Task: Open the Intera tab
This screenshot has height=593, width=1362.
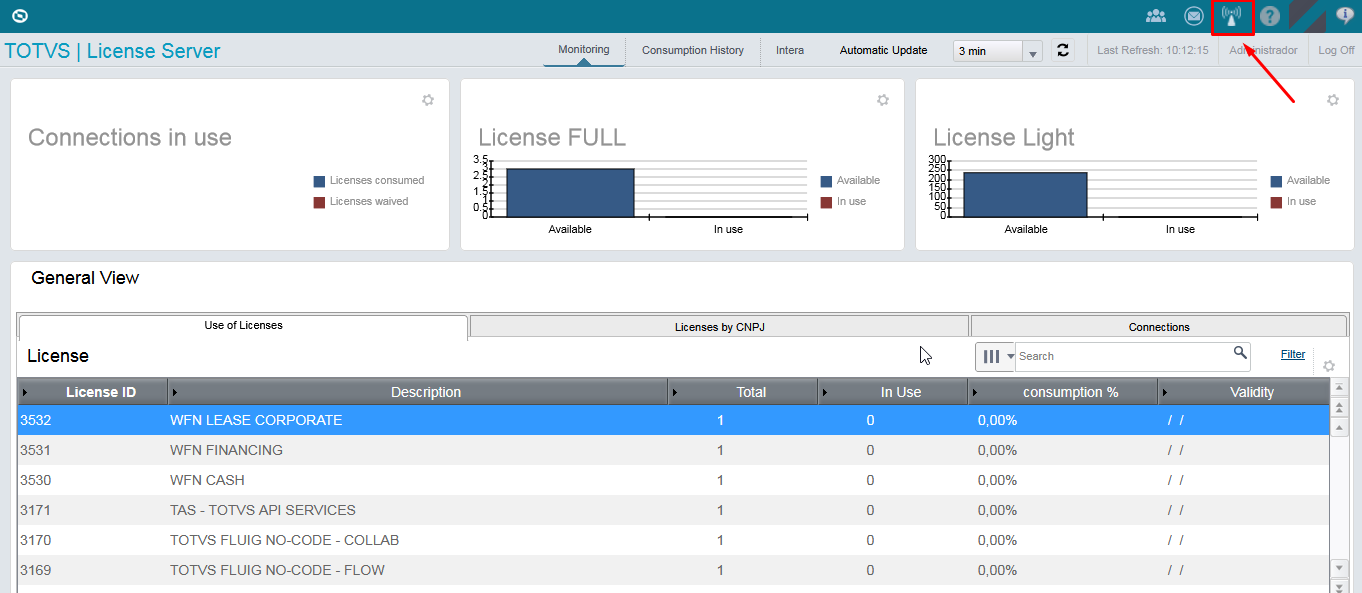Action: 790,50
